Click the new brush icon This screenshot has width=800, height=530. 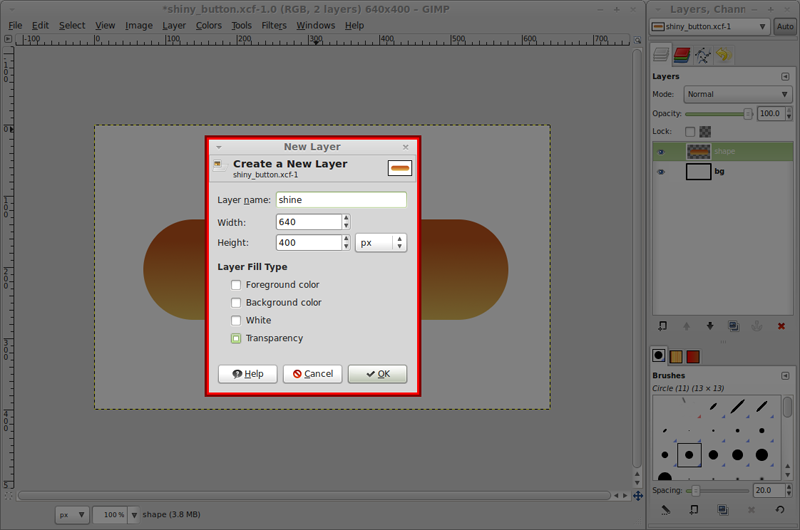pyautogui.click(x=694, y=509)
